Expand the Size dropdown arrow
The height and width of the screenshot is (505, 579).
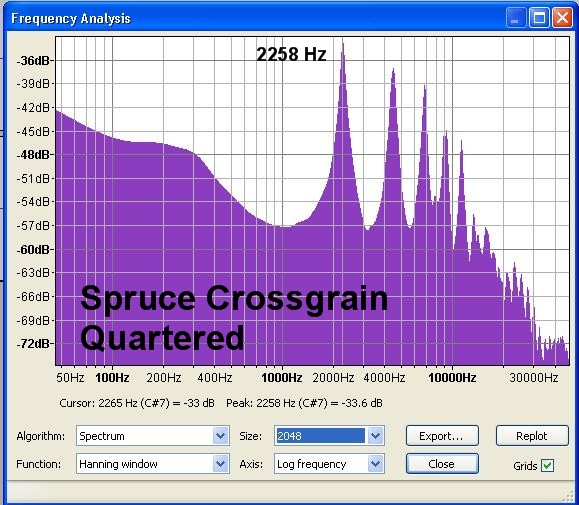coord(375,436)
